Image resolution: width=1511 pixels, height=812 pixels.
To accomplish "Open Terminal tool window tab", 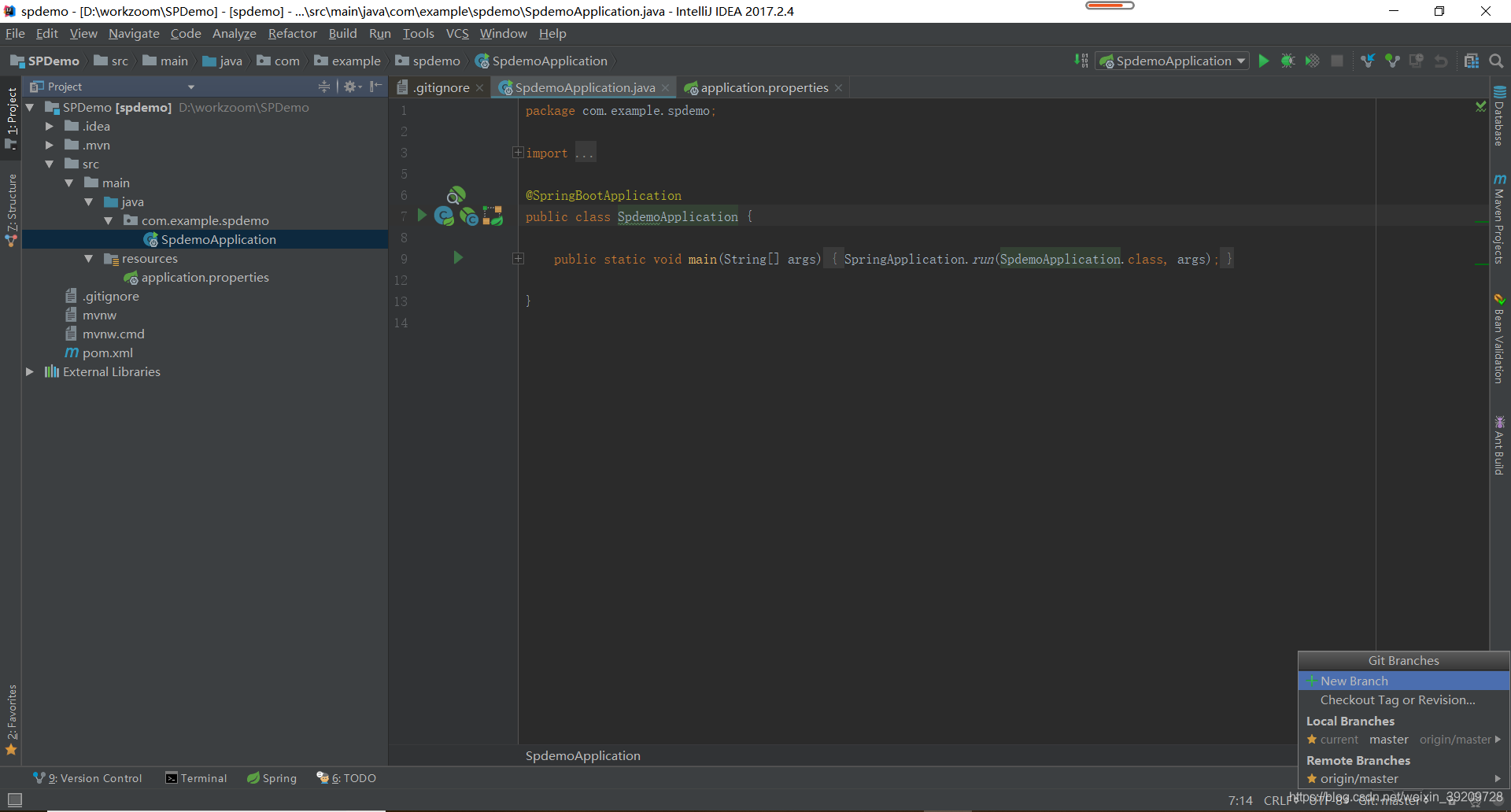I will click(196, 778).
